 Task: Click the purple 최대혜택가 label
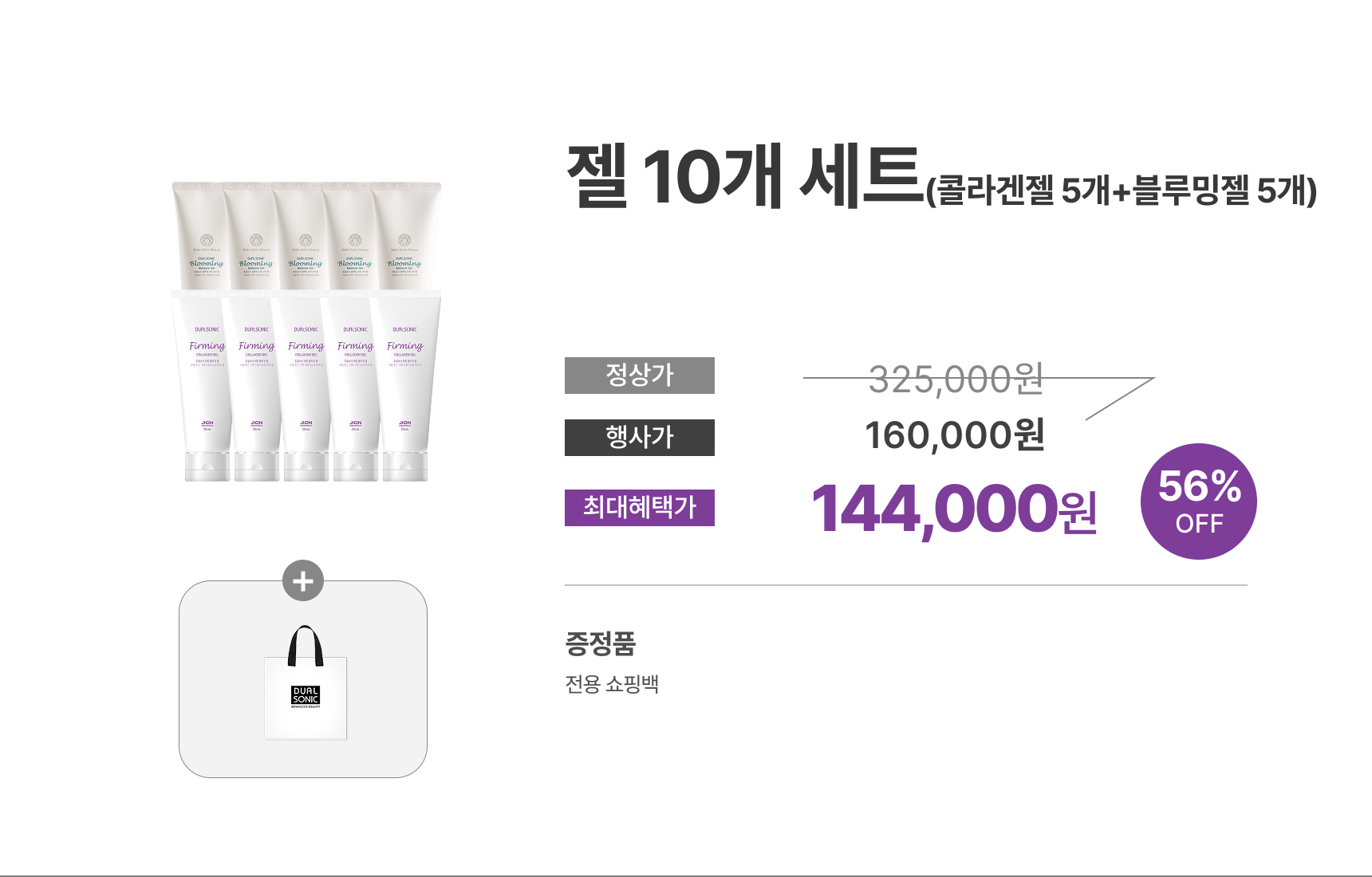tap(639, 508)
